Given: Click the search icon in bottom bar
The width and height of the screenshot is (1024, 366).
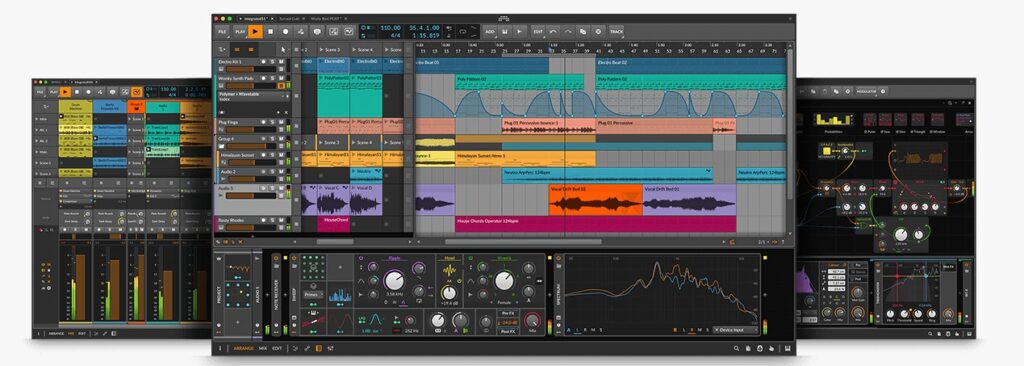Looking at the screenshot, I should [736, 348].
